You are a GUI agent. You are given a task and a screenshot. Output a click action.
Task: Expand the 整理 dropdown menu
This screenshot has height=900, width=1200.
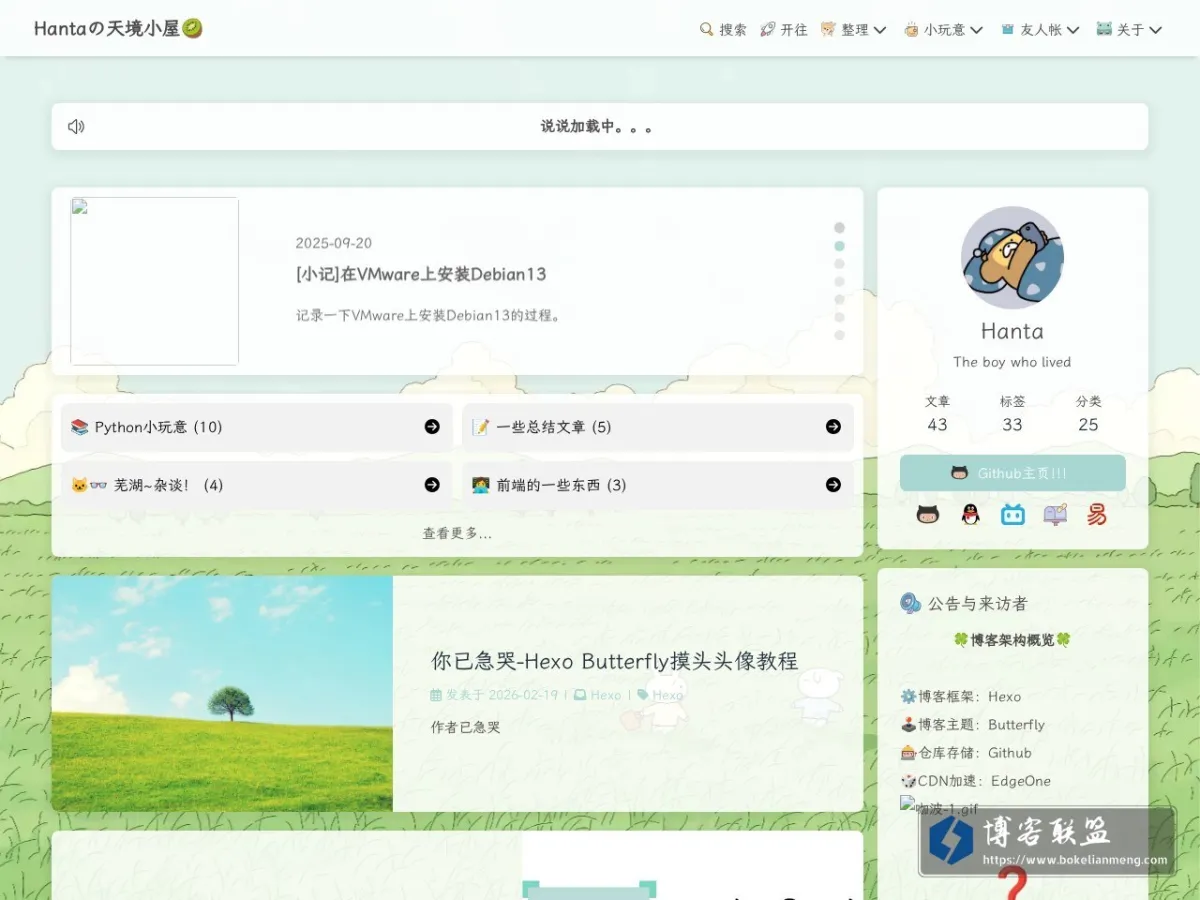853,30
